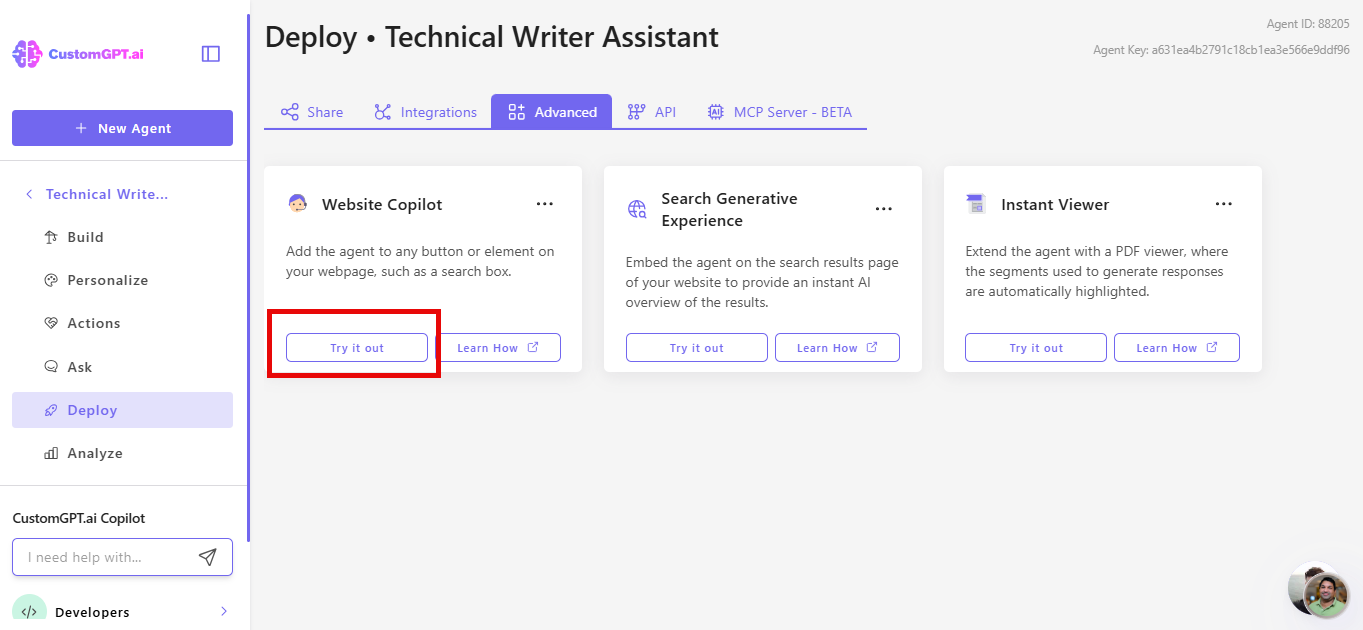Switch to the API tab
This screenshot has width=1363, height=630.
point(652,112)
